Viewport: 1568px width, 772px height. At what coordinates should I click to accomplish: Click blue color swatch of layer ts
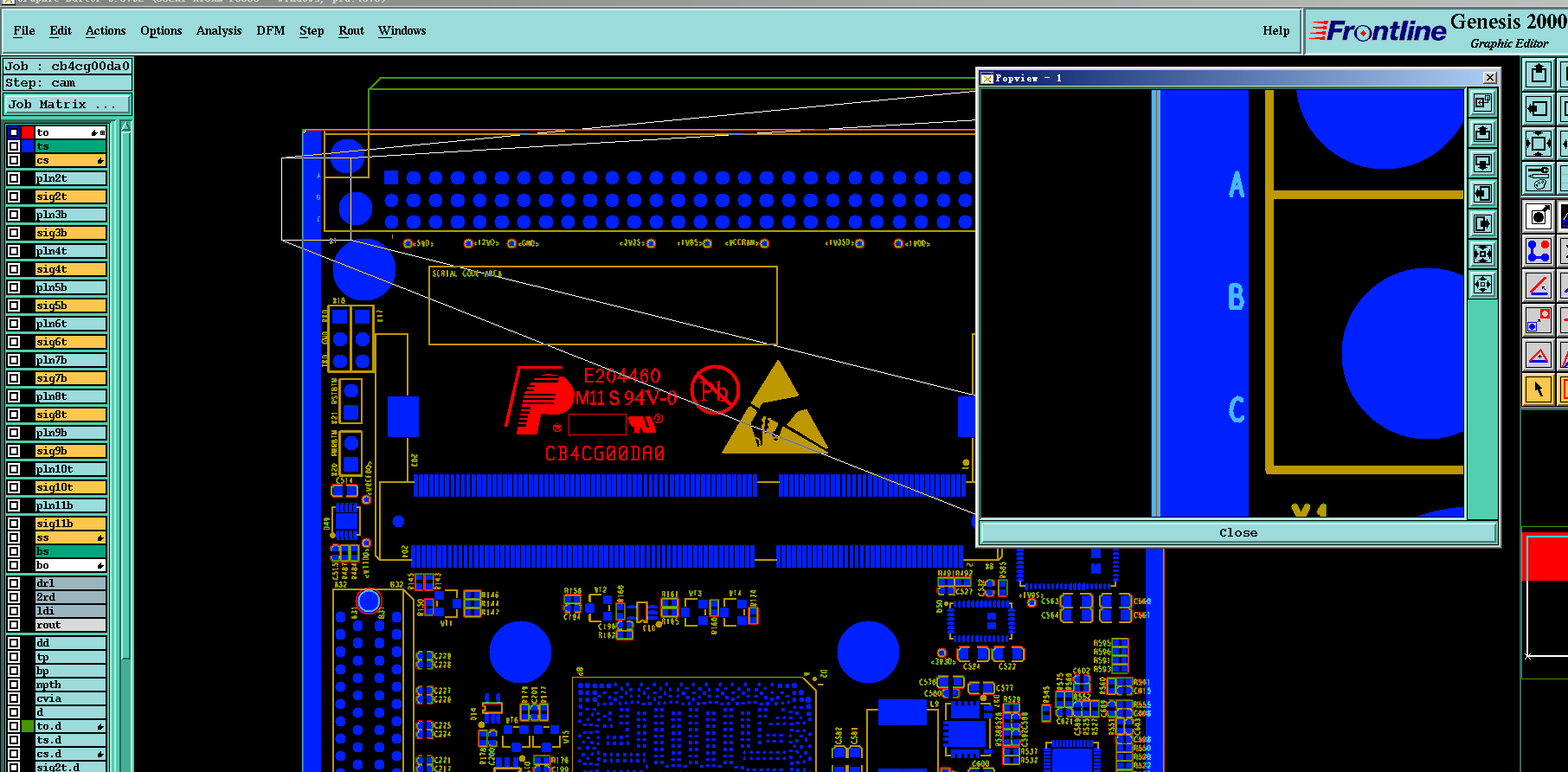[28, 146]
